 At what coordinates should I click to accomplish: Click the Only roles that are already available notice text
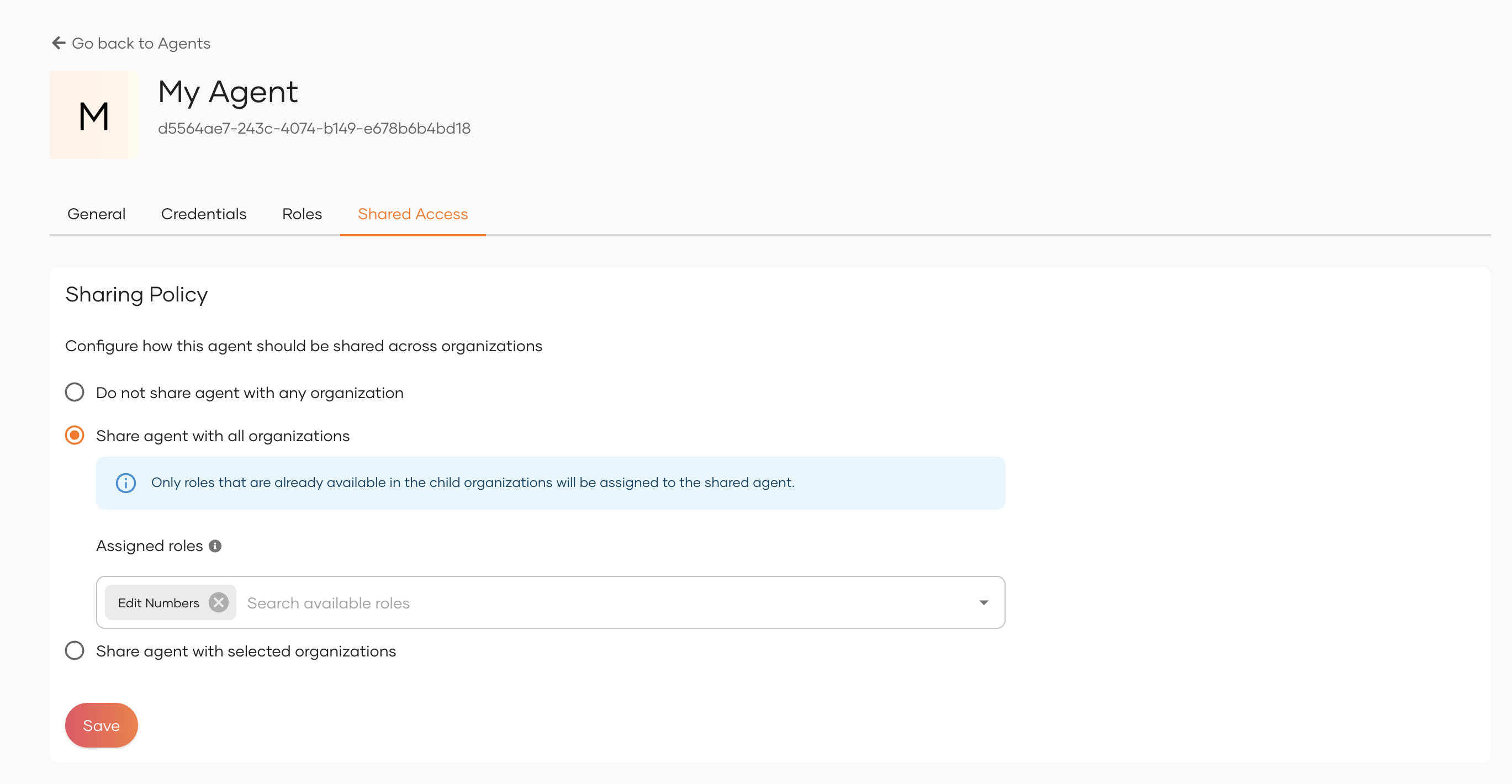point(473,483)
